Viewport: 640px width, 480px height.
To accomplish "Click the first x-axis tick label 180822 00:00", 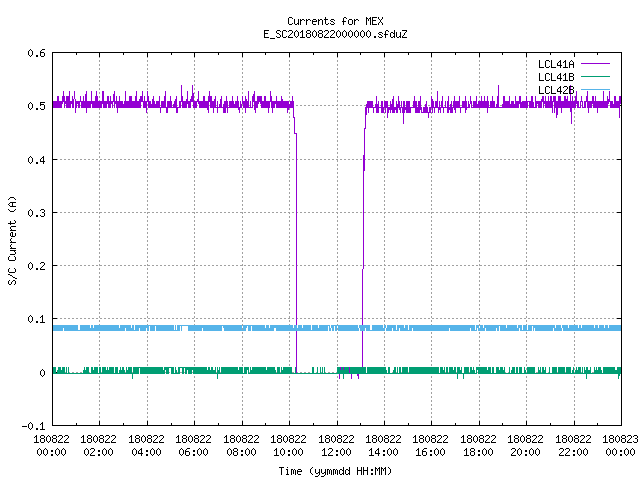I will pos(51,446).
